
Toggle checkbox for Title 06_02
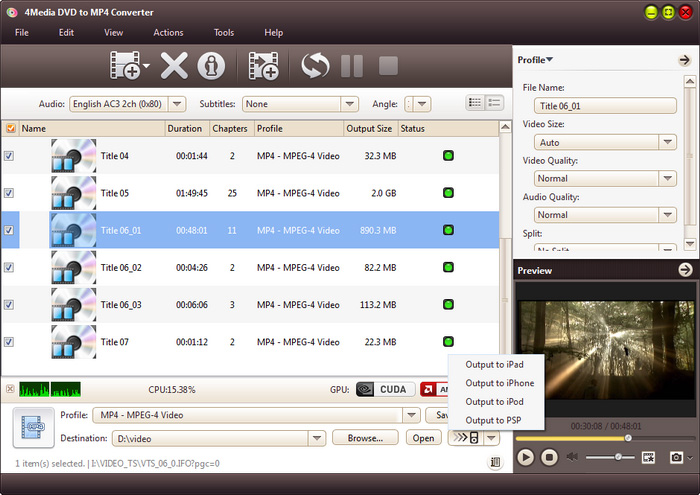point(10,268)
